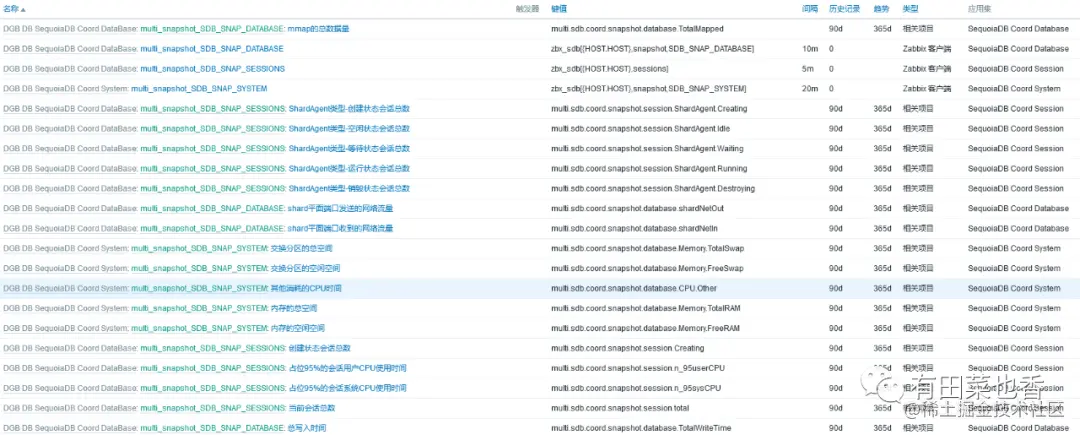Image resolution: width=1080 pixels, height=435 pixels.
Task: Sort the list by 名称 column header
Action: [x=14, y=9]
